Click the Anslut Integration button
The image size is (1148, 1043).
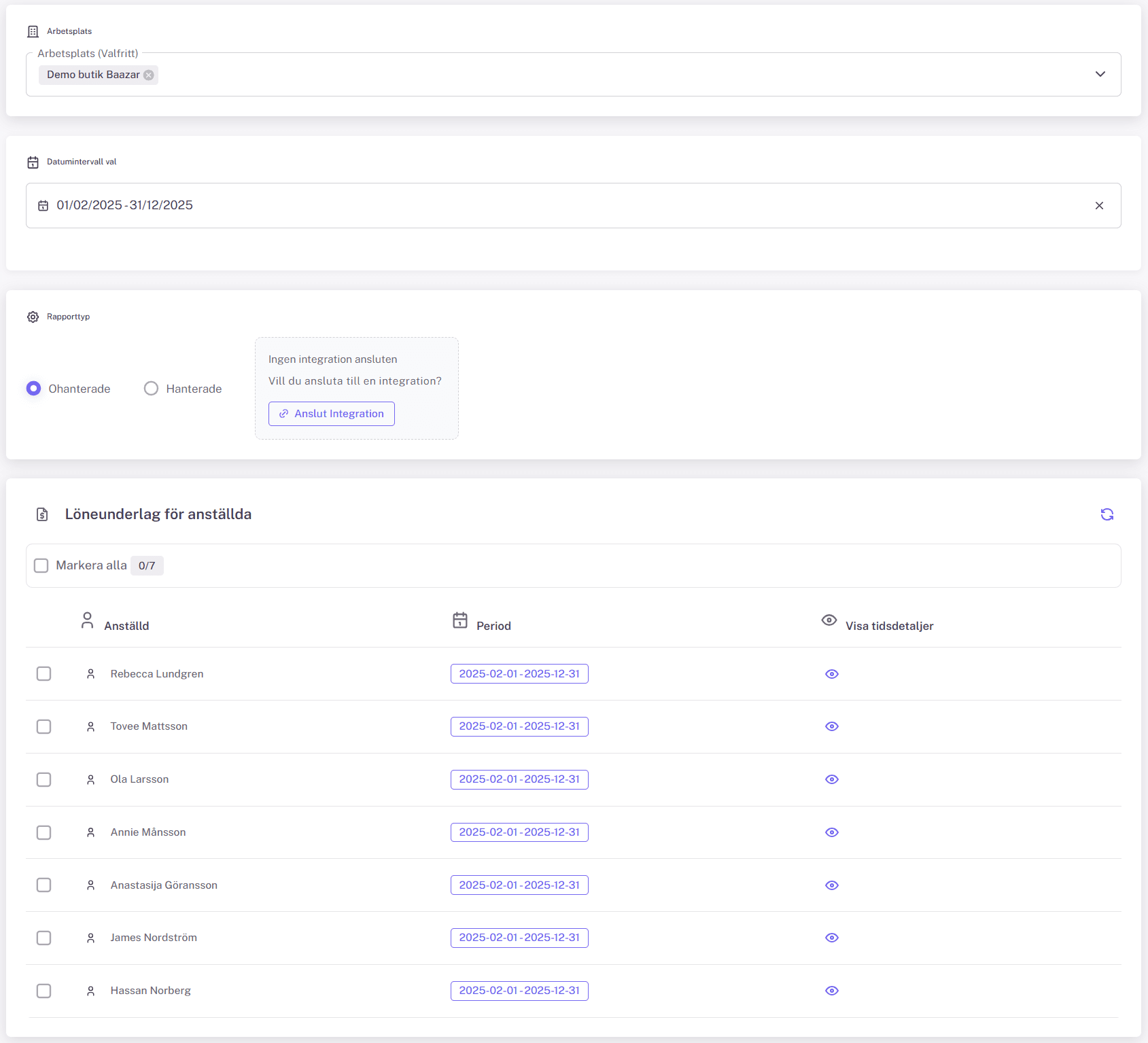332,414
